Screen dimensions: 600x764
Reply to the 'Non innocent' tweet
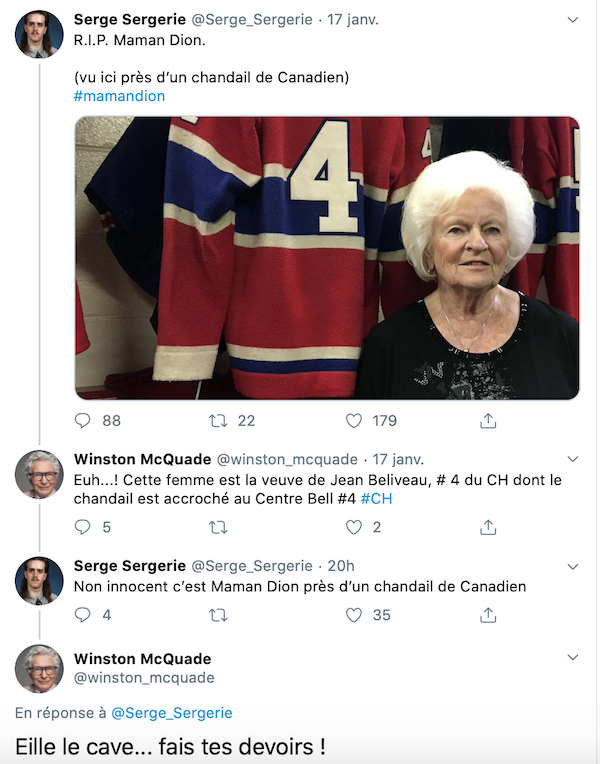pyautogui.click(x=82, y=615)
